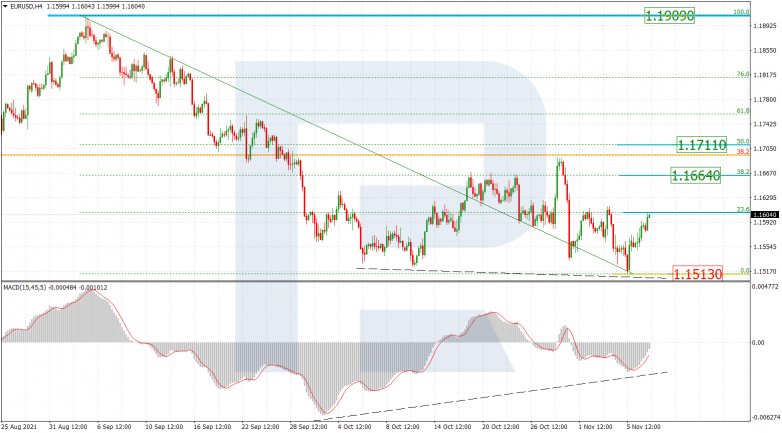Select the EURUSD,H4 chart title text
This screenshot has width=782, height=433.
[x=26, y=7]
